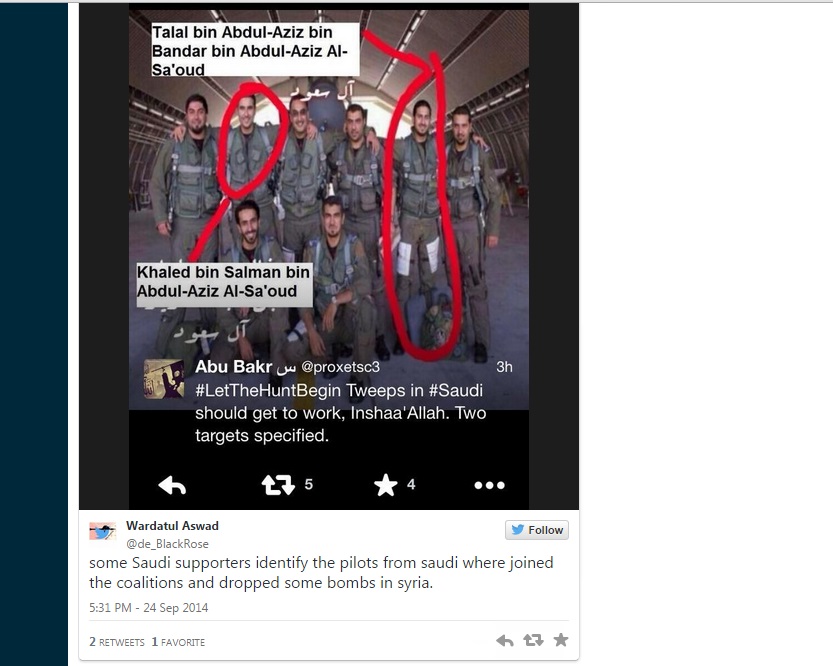Click the retweet icon under the Wardatul Aswad tweet
Screen dimensions: 833x666
(533, 640)
